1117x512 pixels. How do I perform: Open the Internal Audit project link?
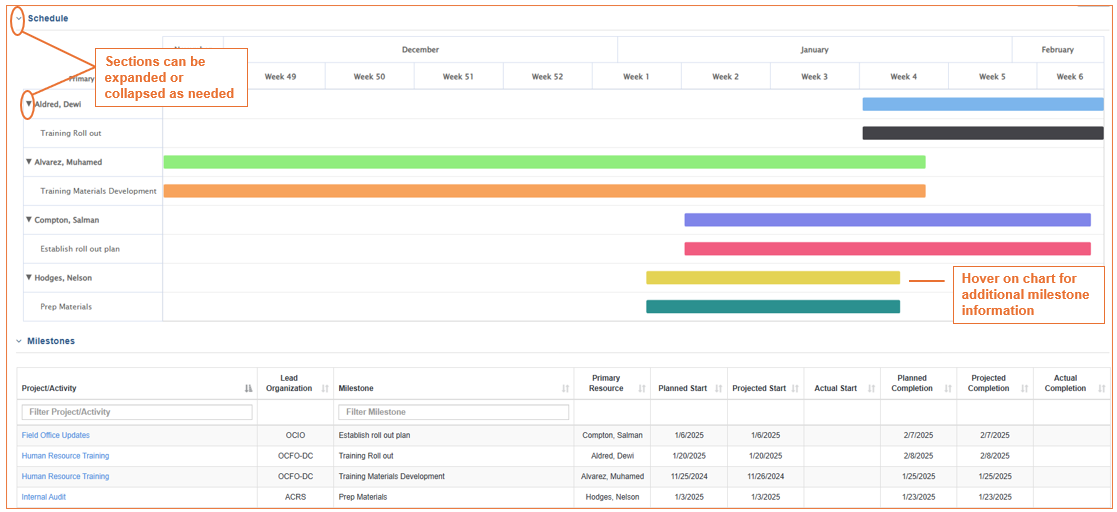coord(43,497)
